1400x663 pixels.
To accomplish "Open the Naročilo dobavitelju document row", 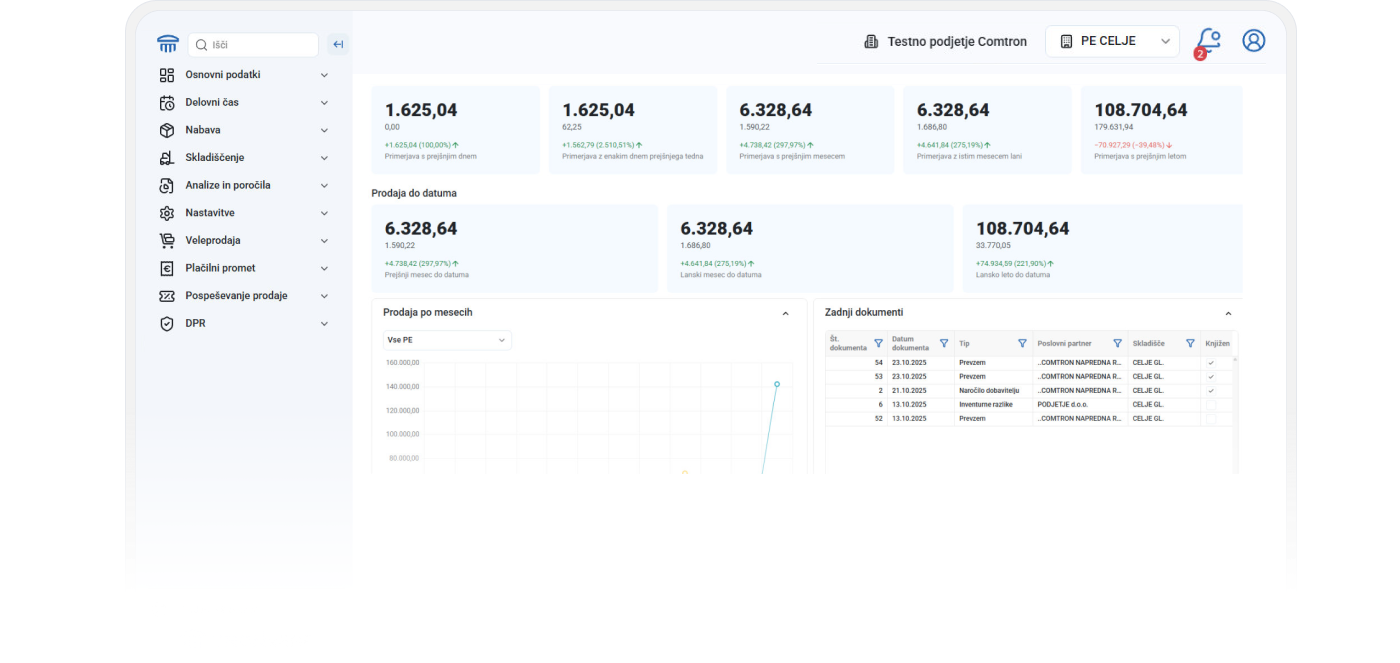I will (1031, 391).
